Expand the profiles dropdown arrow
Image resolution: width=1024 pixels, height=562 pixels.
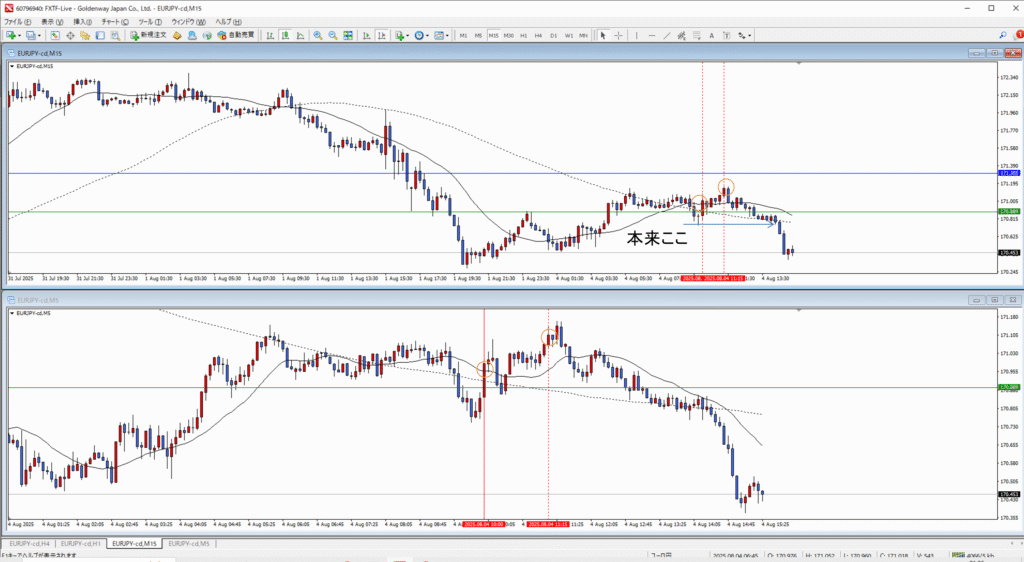coord(39,35)
